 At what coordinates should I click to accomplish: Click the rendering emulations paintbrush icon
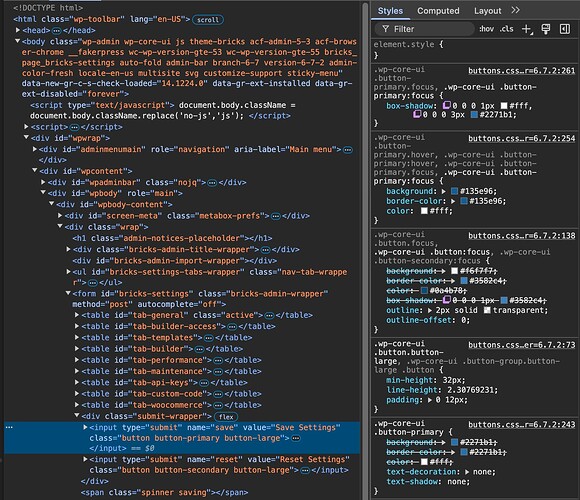coord(546,29)
